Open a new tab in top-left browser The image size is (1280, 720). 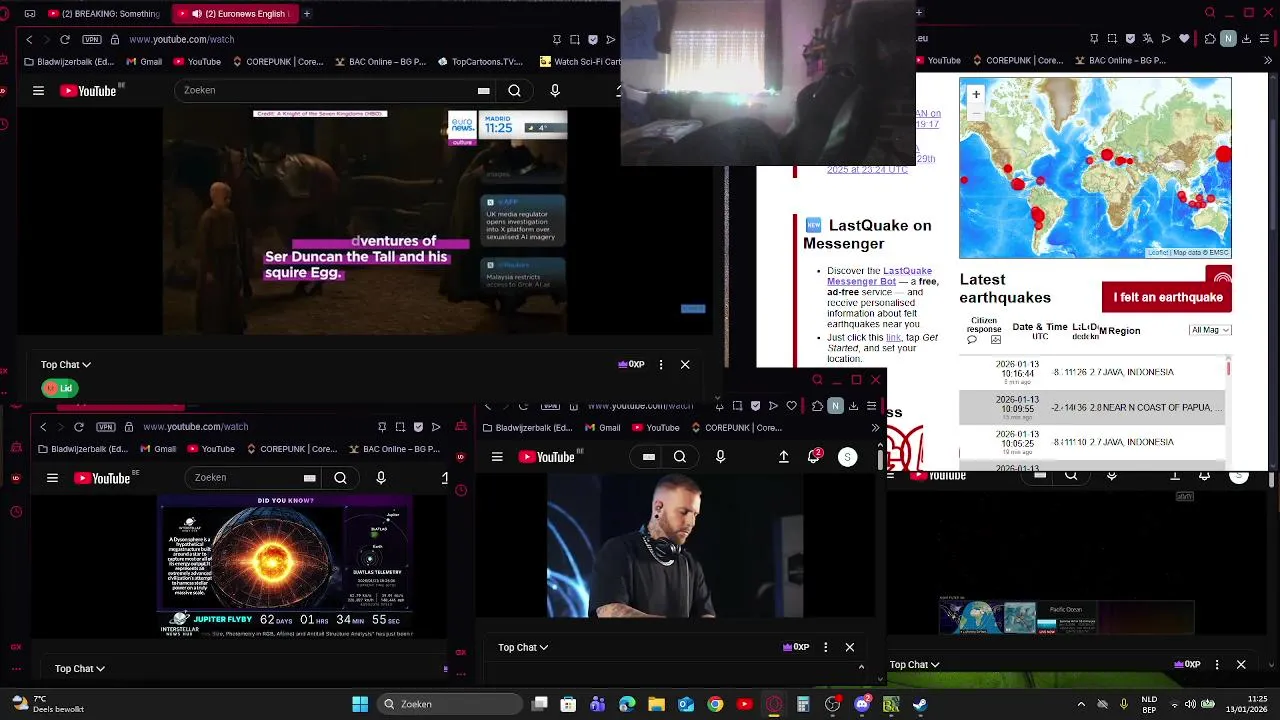click(307, 13)
